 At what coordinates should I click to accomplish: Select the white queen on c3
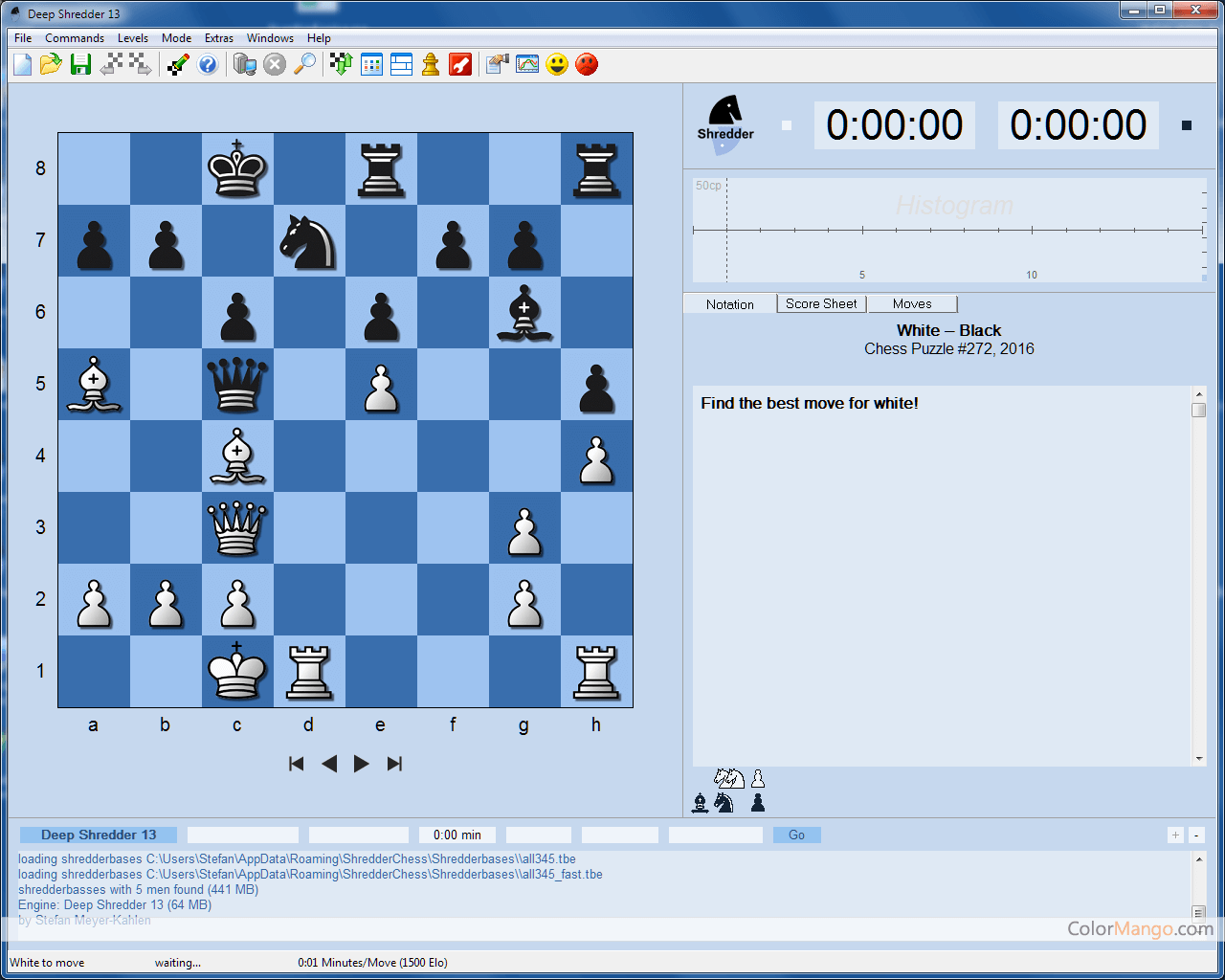click(x=237, y=527)
